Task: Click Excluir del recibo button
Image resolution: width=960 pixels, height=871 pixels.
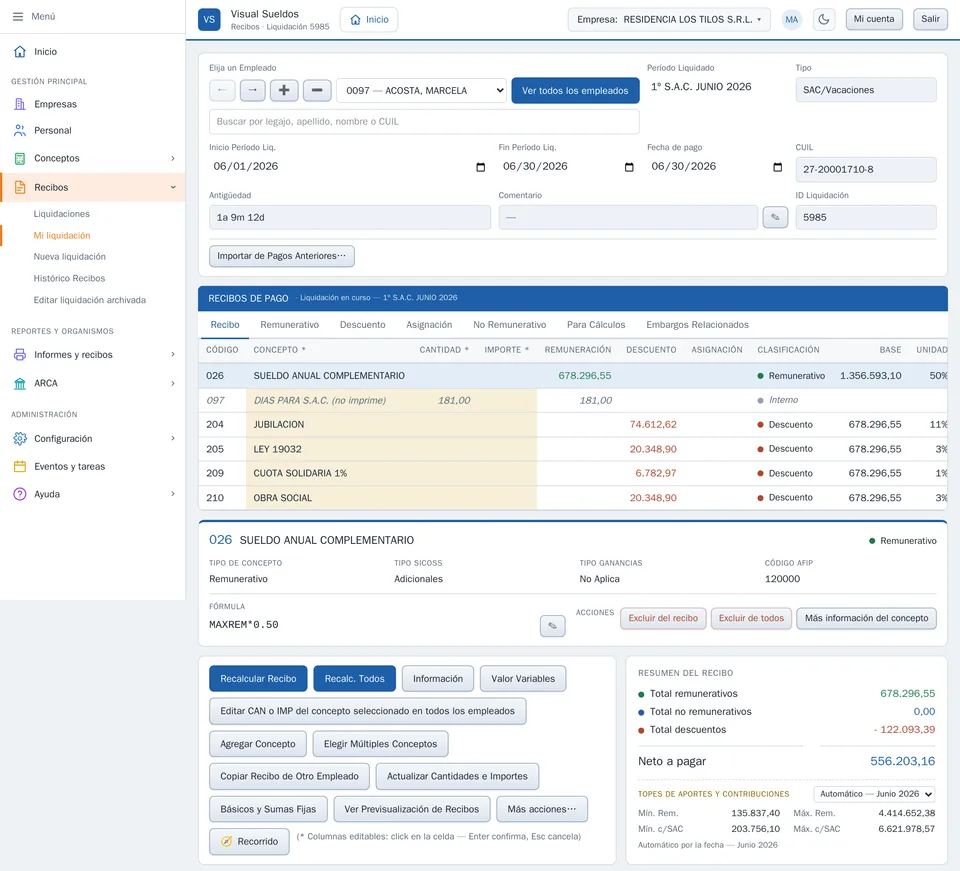Action: click(663, 618)
